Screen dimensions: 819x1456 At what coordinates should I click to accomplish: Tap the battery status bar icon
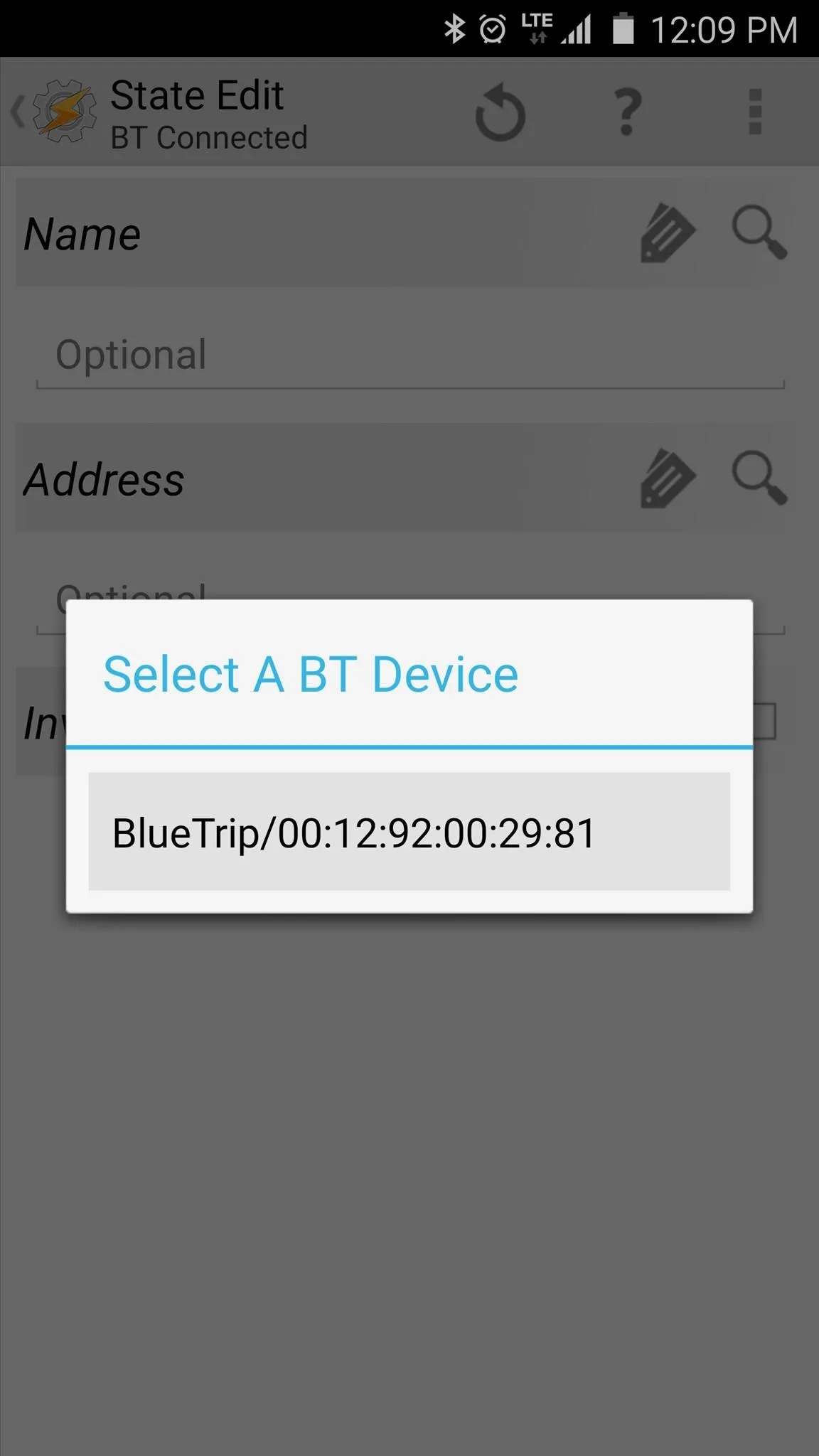click(x=623, y=28)
